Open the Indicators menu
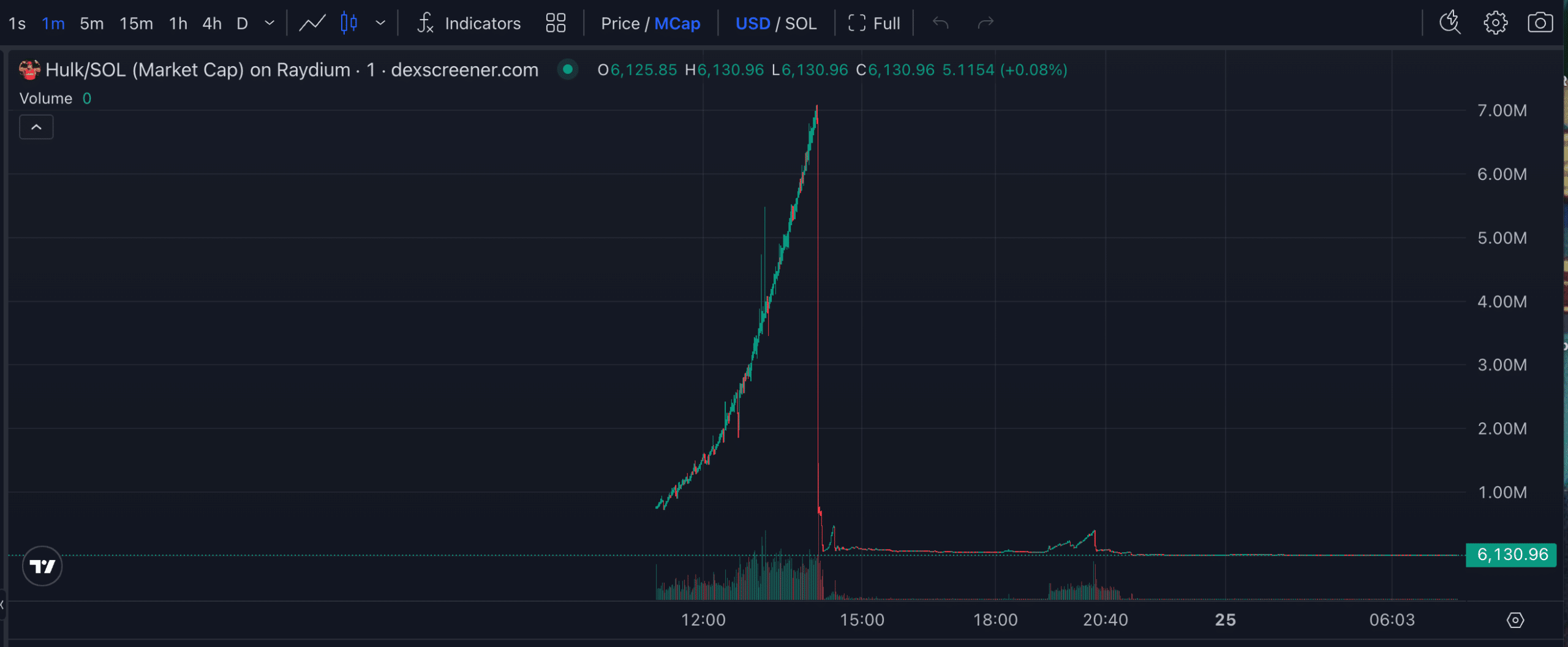Screen dimensions: 1568x647 point(469,23)
